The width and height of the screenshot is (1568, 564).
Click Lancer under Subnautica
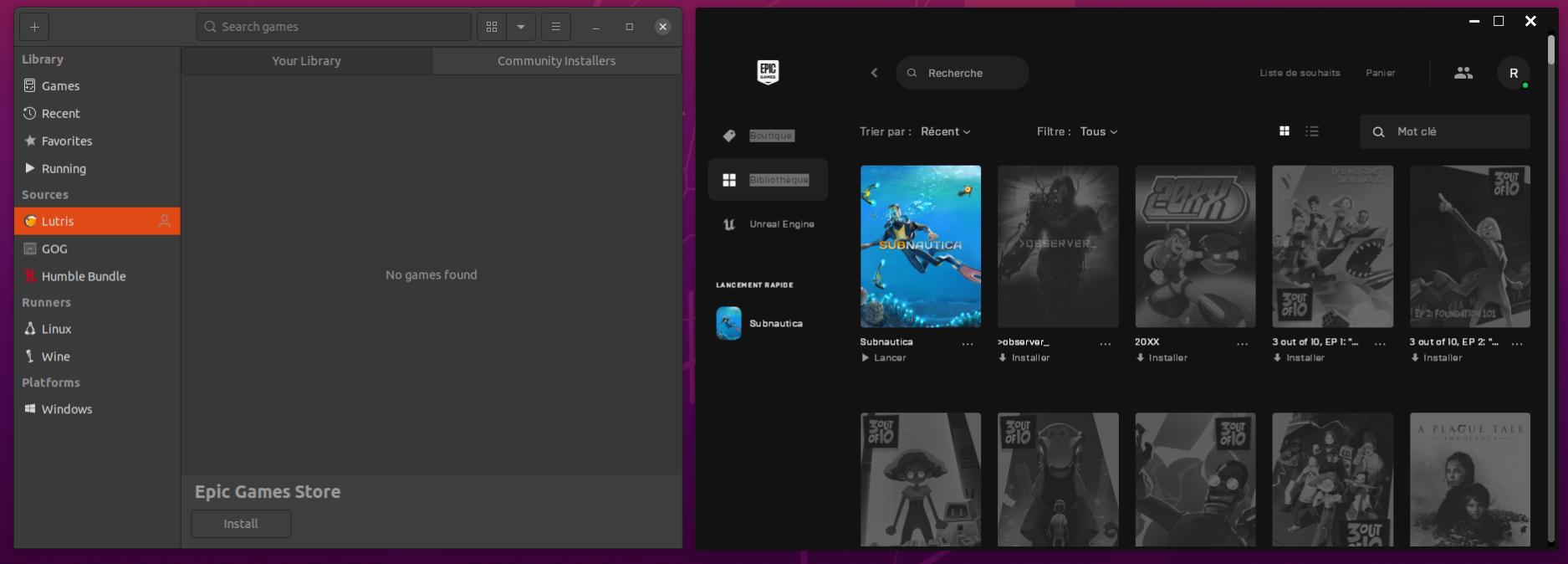(x=884, y=357)
